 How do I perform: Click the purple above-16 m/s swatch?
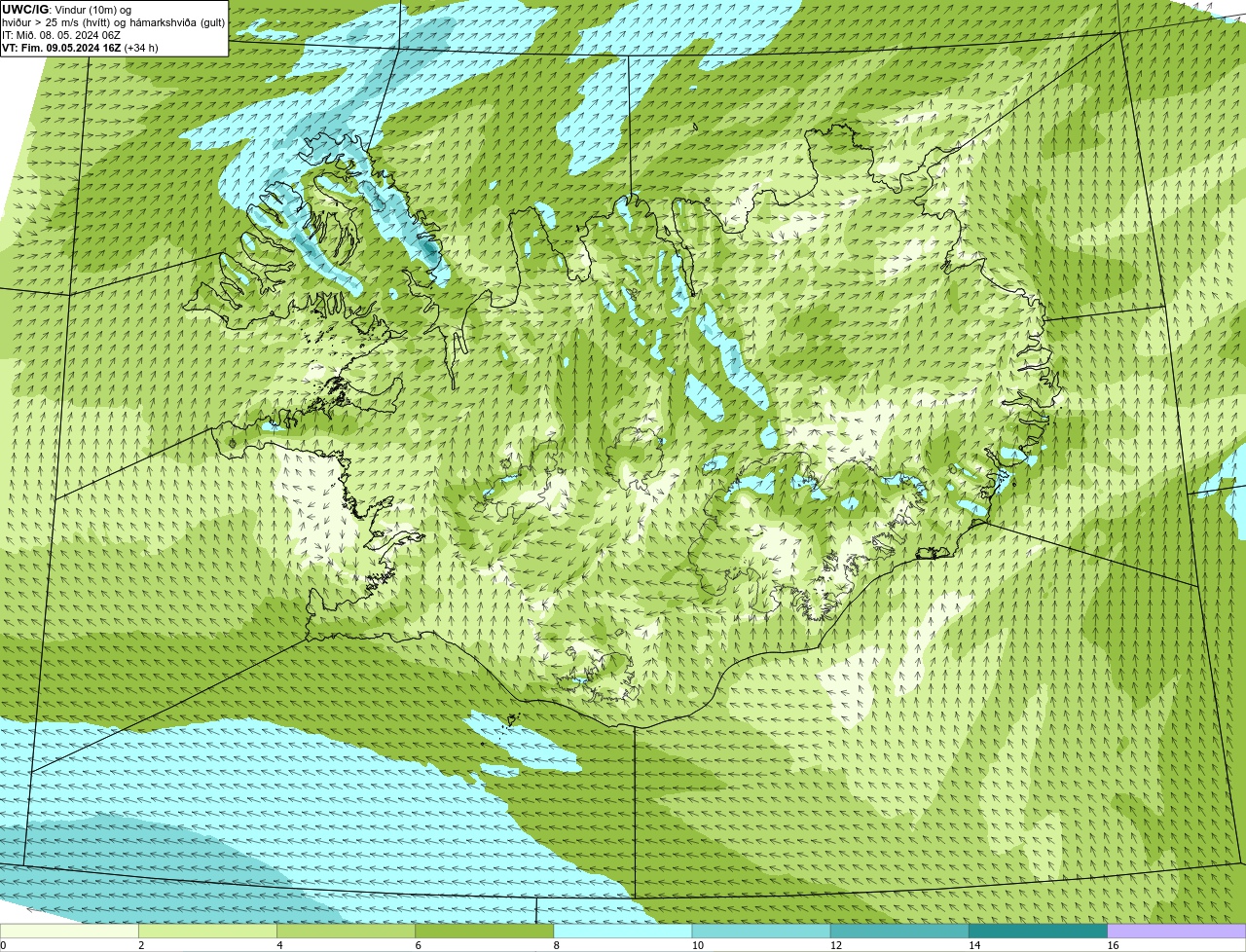[1176, 931]
